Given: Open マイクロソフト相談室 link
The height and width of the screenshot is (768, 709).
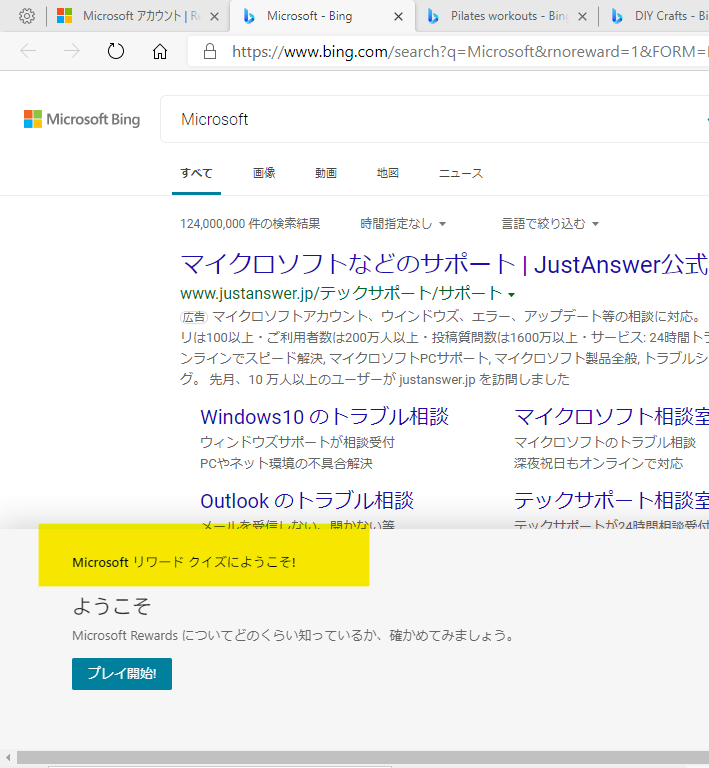Looking at the screenshot, I should click(x=612, y=417).
